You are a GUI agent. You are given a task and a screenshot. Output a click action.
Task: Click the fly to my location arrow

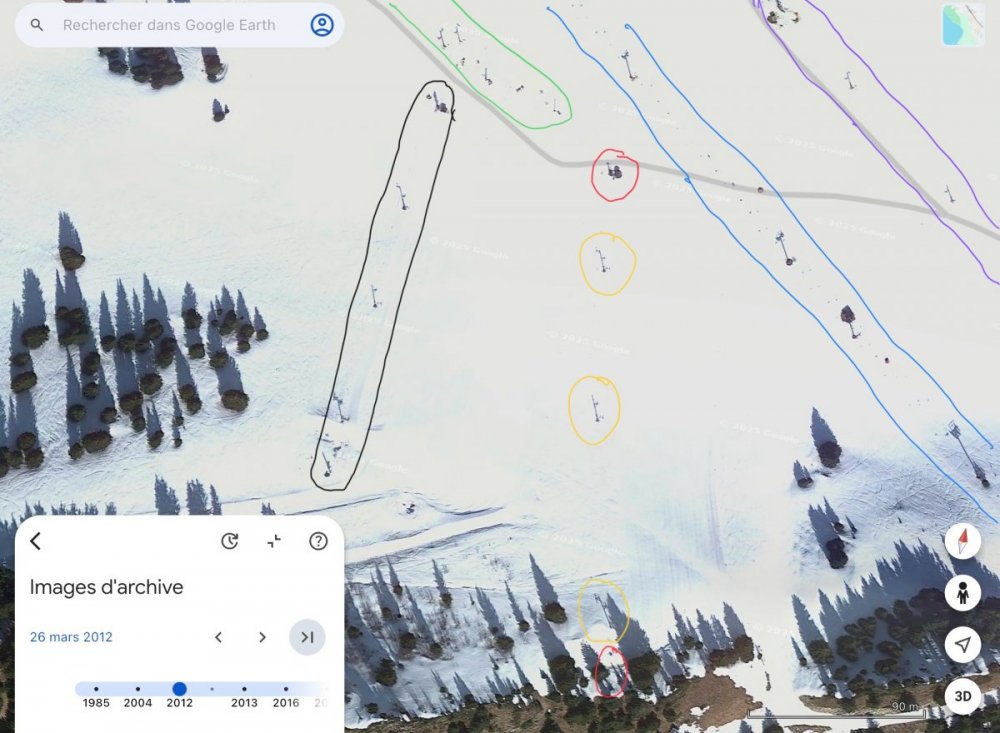[x=962, y=644]
